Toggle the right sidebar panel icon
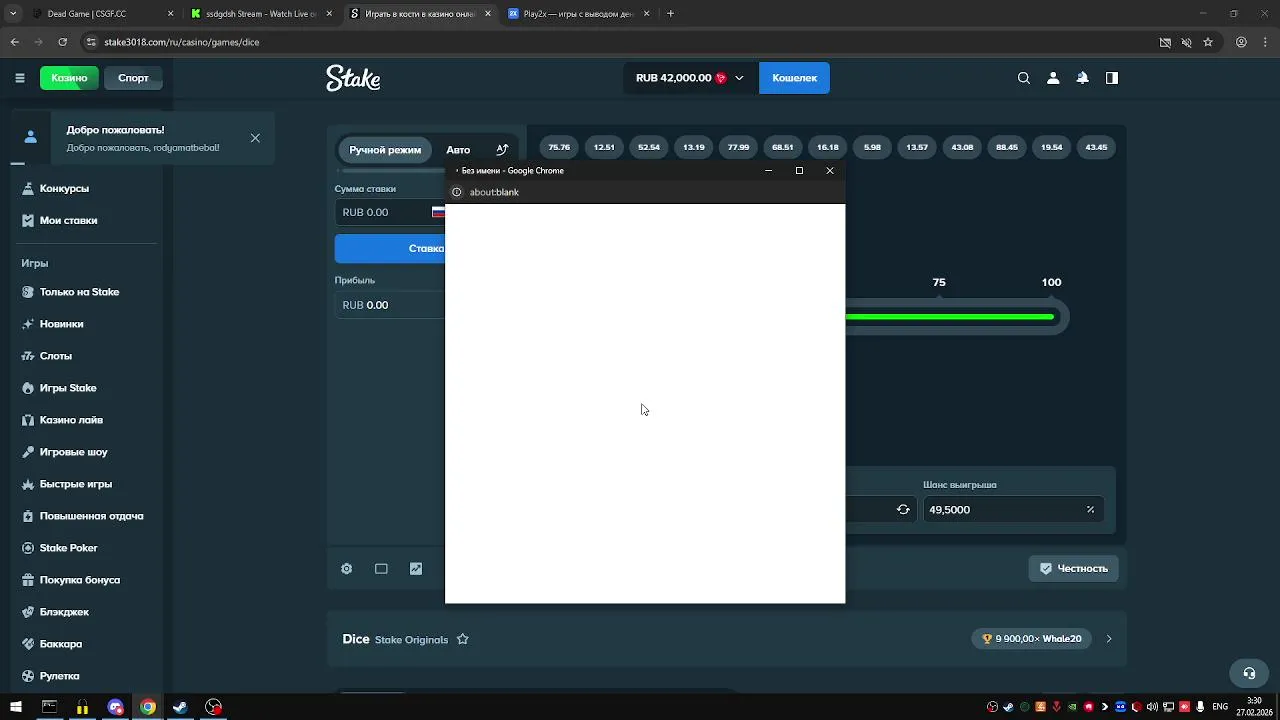The image size is (1280, 720). (x=1112, y=78)
